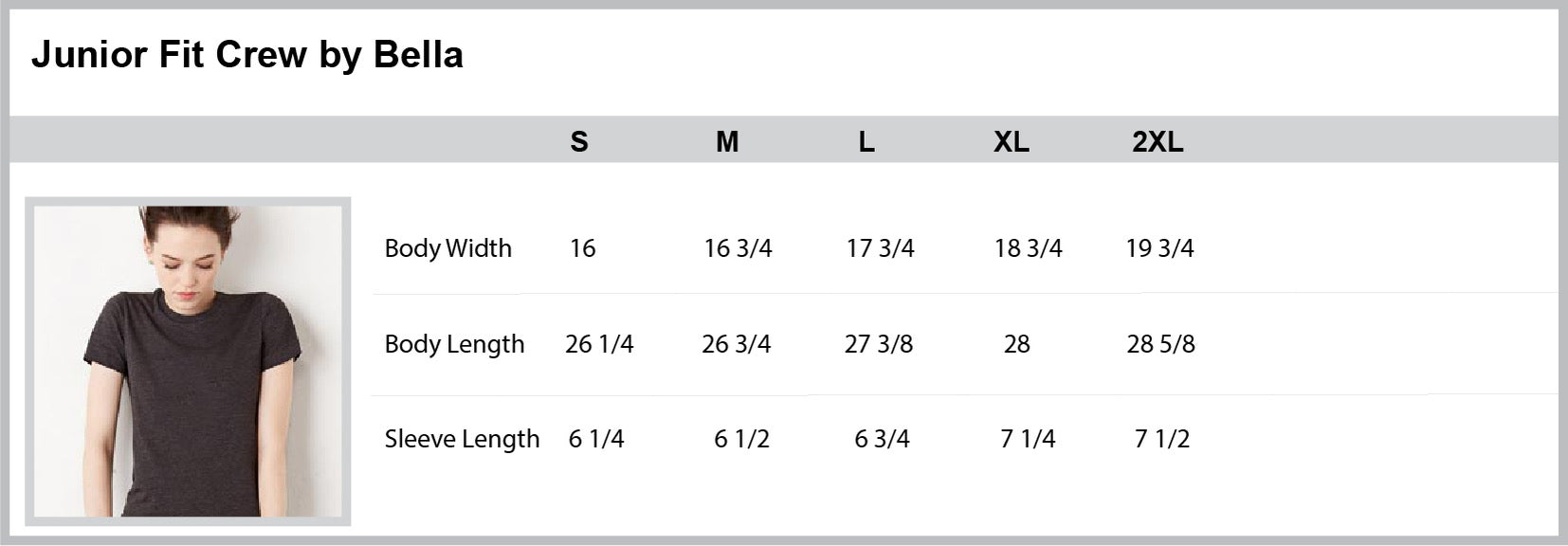1568x546 pixels.
Task: Click Sleeve Length value 7 1/2 for 2XL
Action: (1161, 439)
